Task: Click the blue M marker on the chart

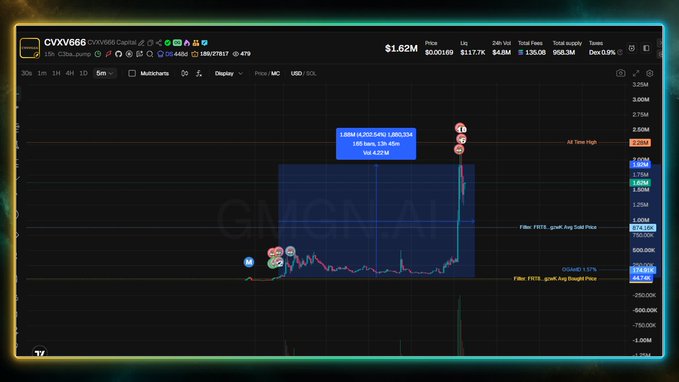Action: 249,262
